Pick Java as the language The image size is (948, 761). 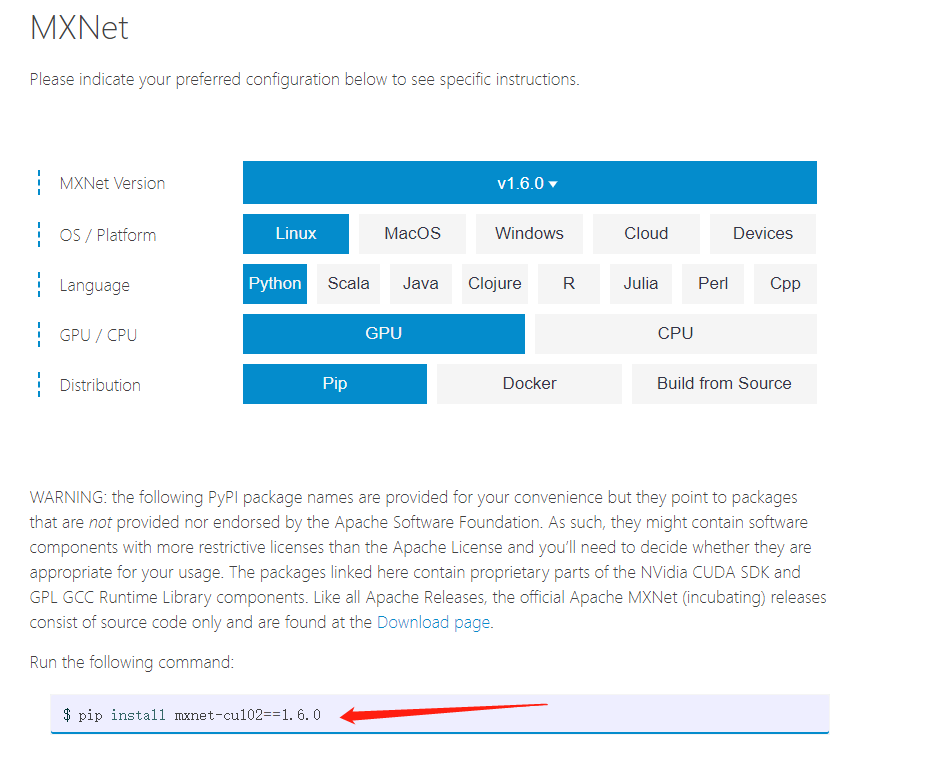(x=421, y=283)
